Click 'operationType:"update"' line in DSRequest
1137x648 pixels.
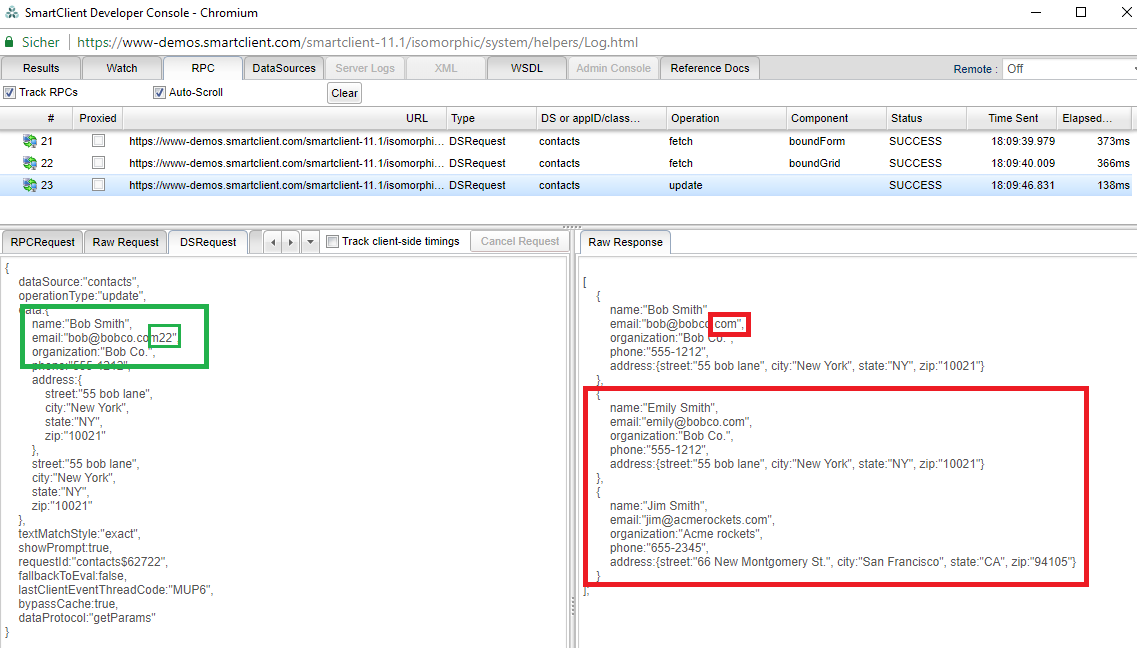(x=82, y=296)
